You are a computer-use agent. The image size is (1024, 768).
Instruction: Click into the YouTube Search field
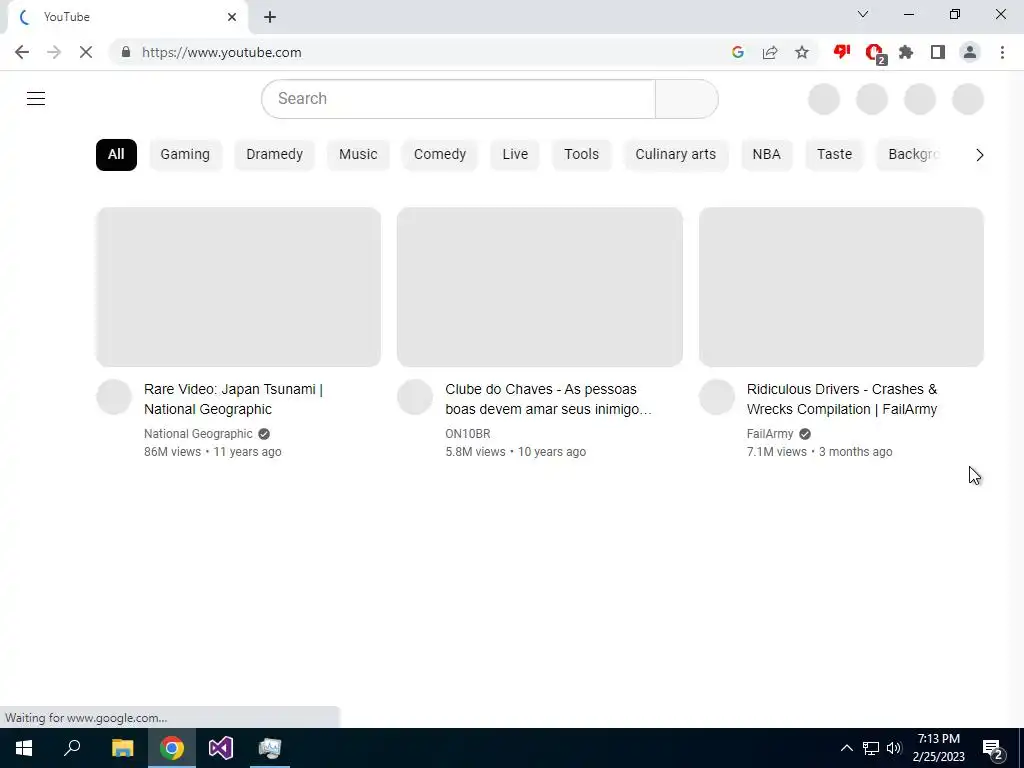tap(458, 99)
